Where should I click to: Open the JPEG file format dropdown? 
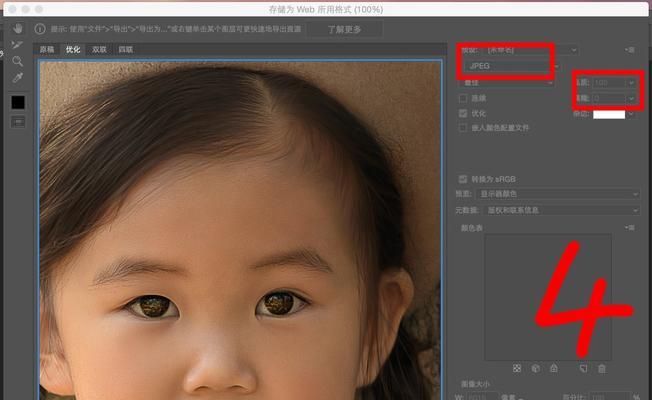(x=513, y=66)
